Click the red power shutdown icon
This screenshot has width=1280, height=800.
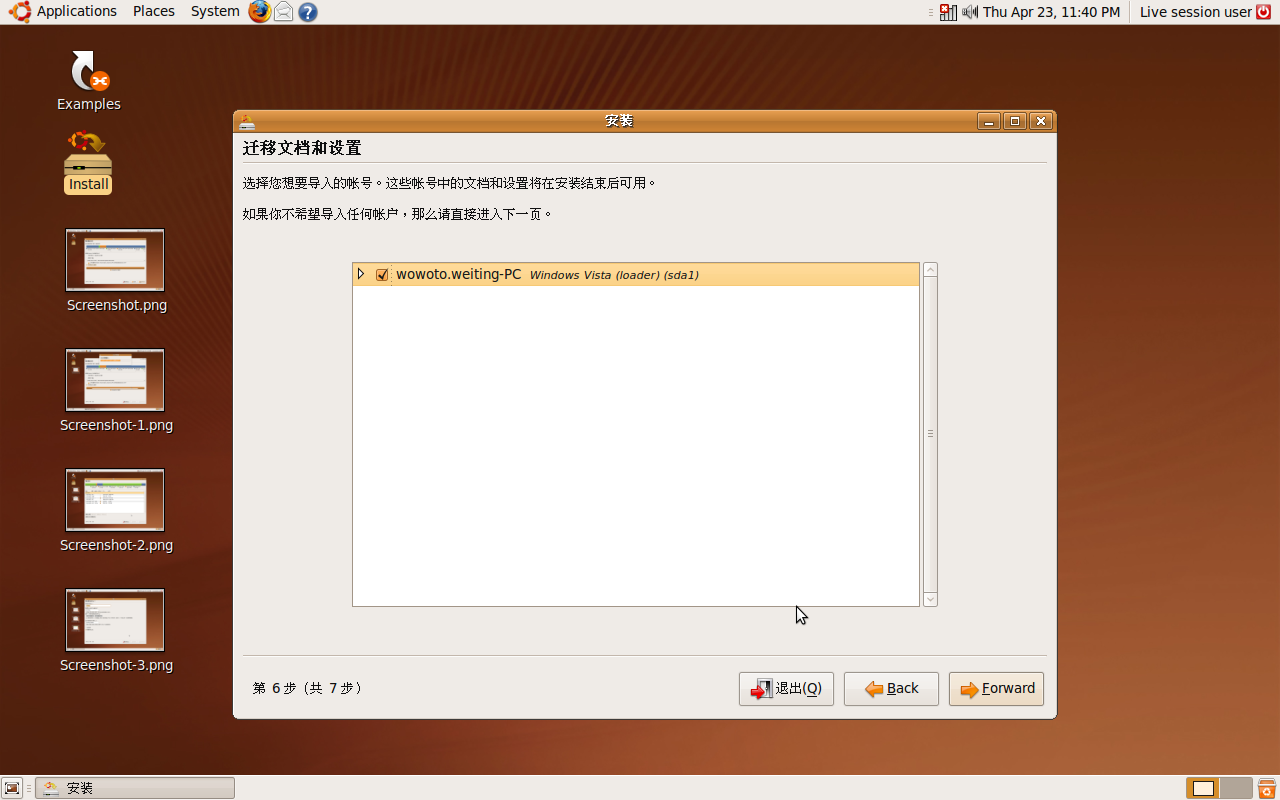point(1264,12)
